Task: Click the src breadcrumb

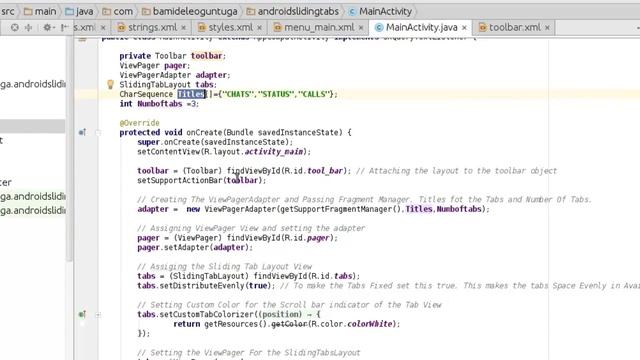Action: pos(7,11)
